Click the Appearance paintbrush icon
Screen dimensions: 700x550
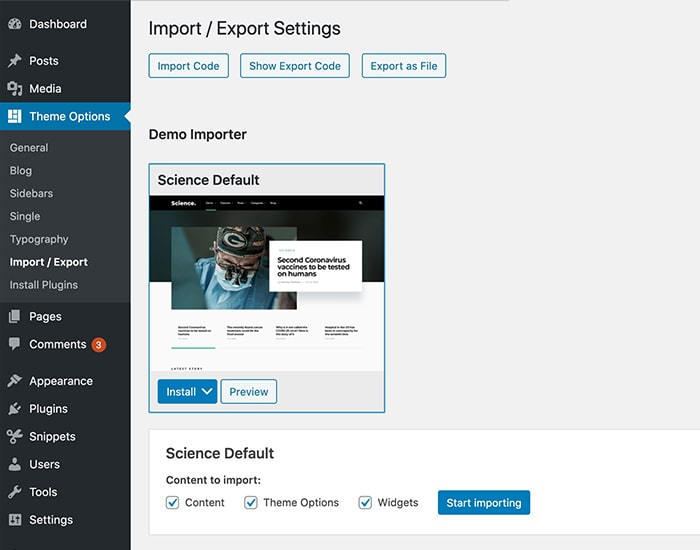[x=15, y=381]
